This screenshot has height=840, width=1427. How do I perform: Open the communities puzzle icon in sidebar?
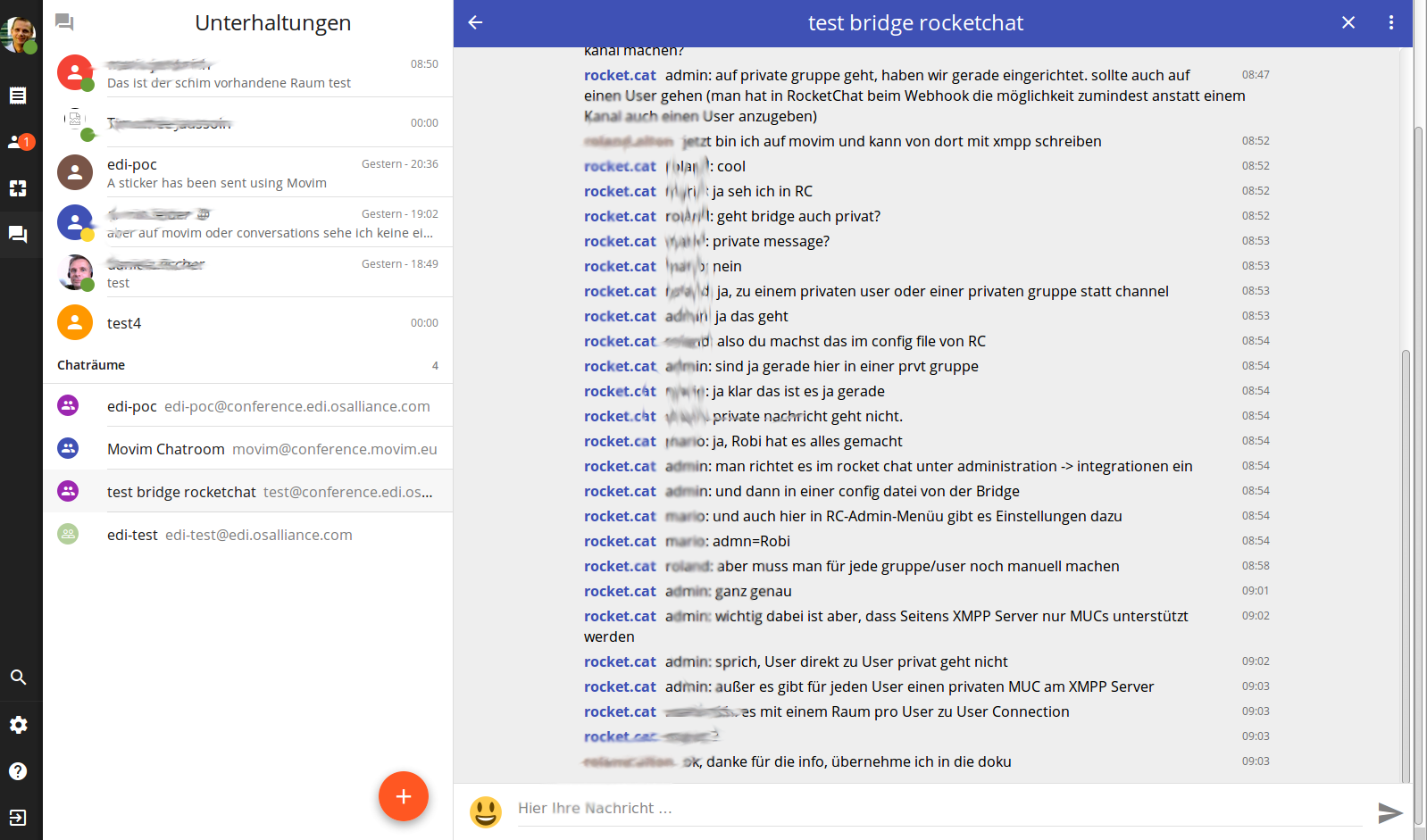[18, 188]
